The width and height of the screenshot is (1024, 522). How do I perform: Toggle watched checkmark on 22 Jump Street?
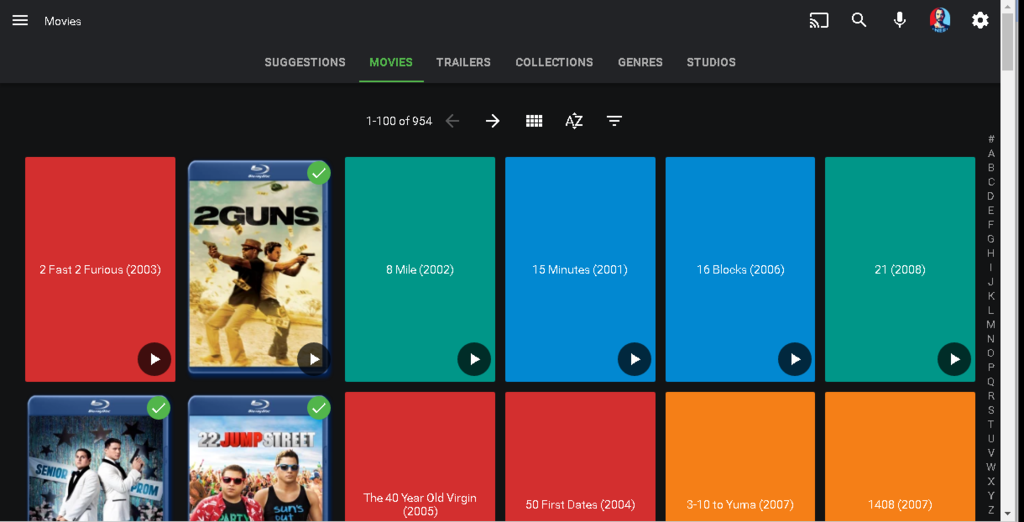(318, 408)
